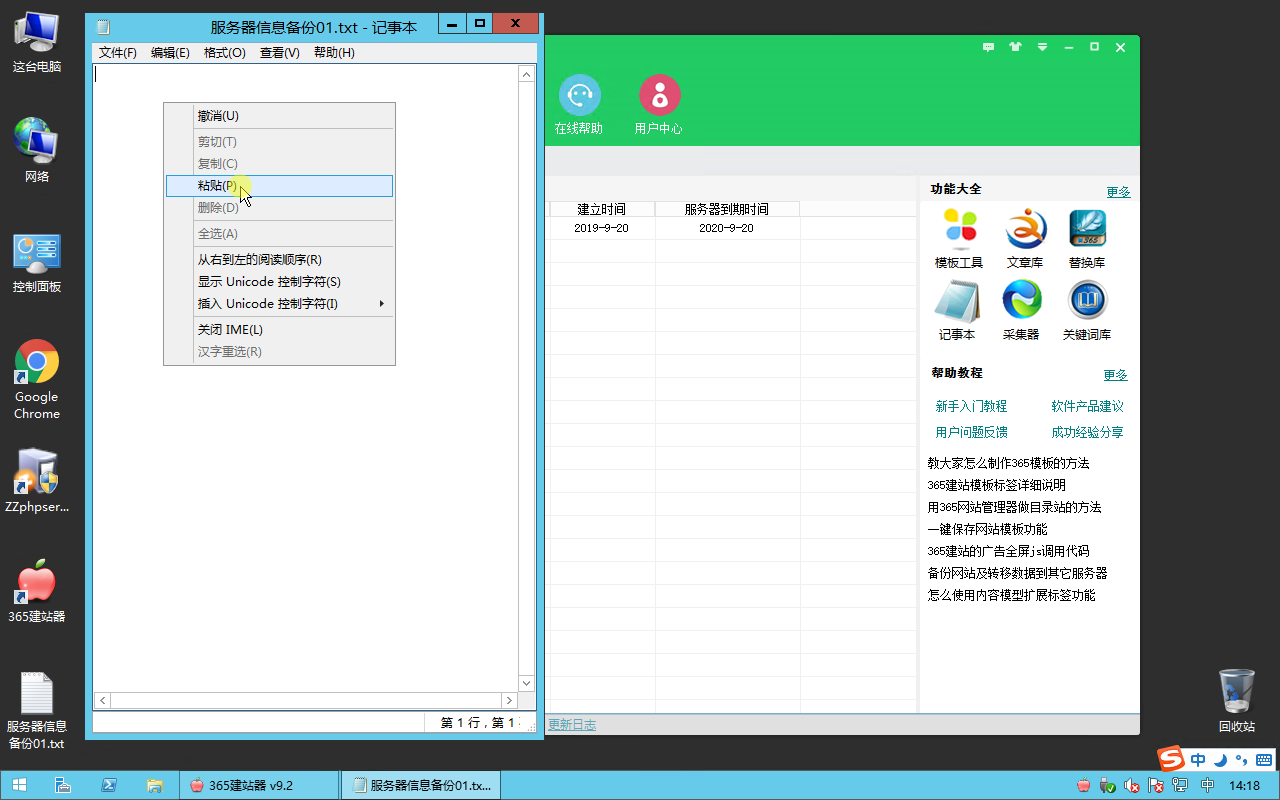Screen dimensions: 1280x800
Task: Click the Action Center flag tray icon
Action: 1156,786
